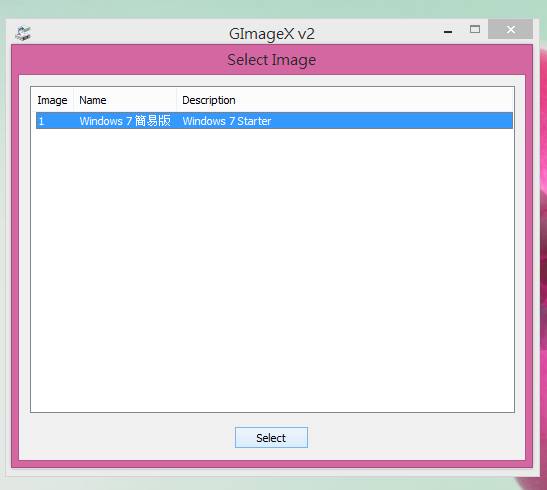The image size is (547, 490).
Task: Click image number 1 in the list
Action: pyautogui.click(x=42, y=121)
